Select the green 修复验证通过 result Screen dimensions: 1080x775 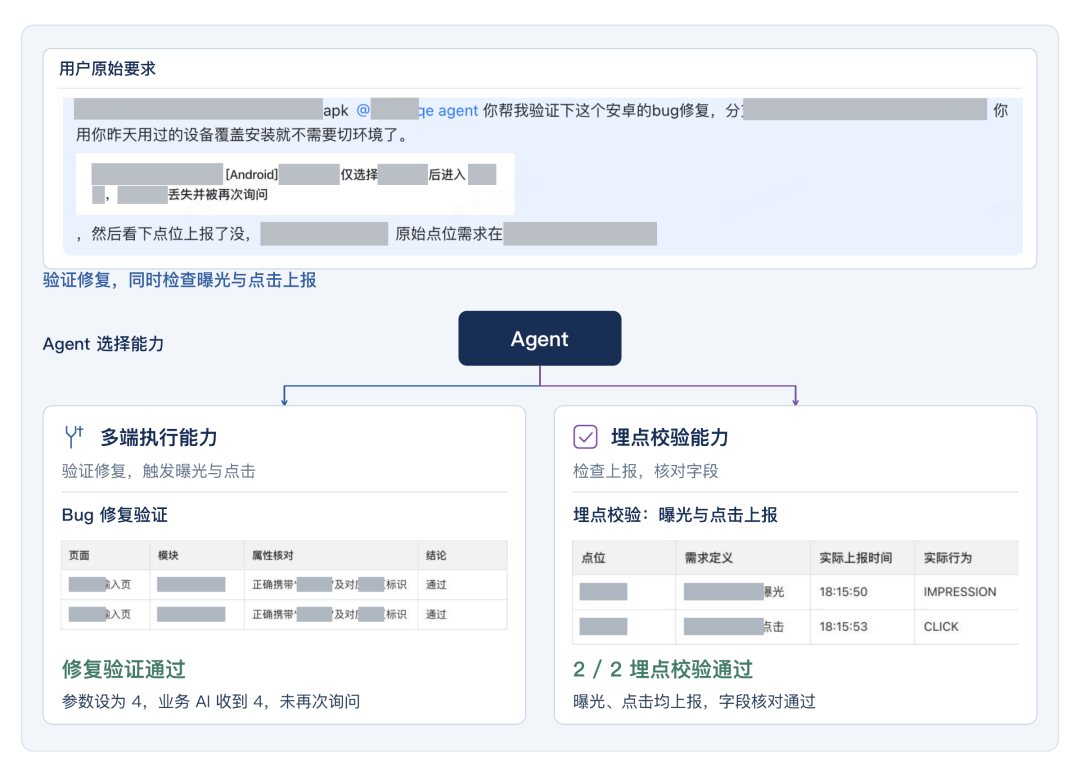[x=124, y=669]
